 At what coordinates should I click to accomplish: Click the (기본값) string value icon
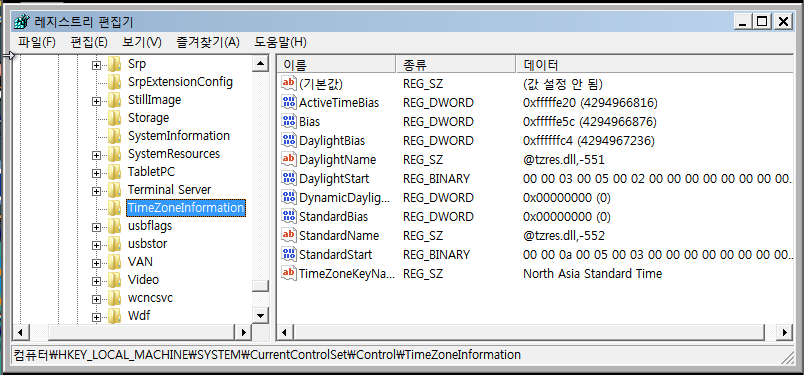point(289,84)
